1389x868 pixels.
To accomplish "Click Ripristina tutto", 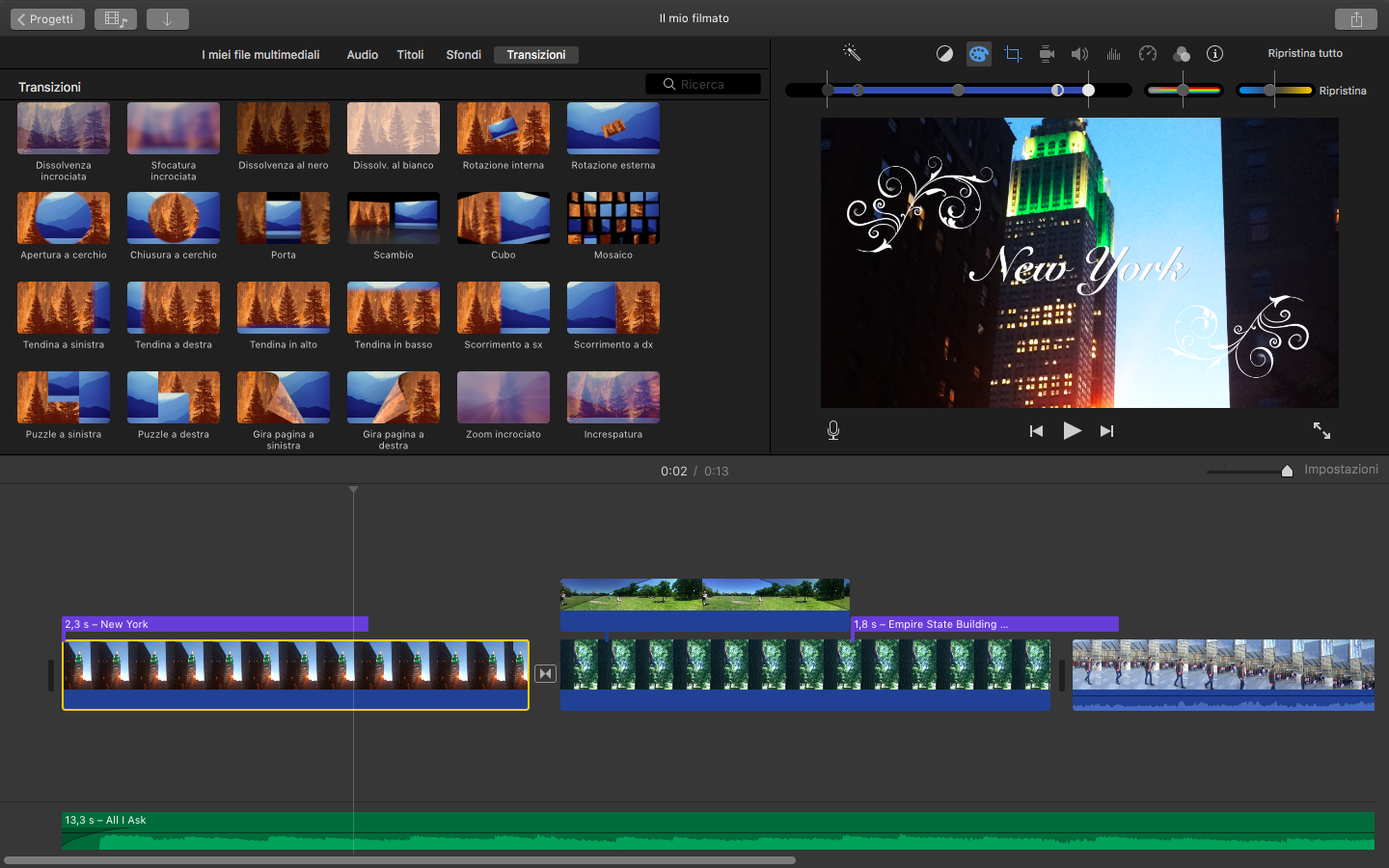I will tap(1305, 54).
